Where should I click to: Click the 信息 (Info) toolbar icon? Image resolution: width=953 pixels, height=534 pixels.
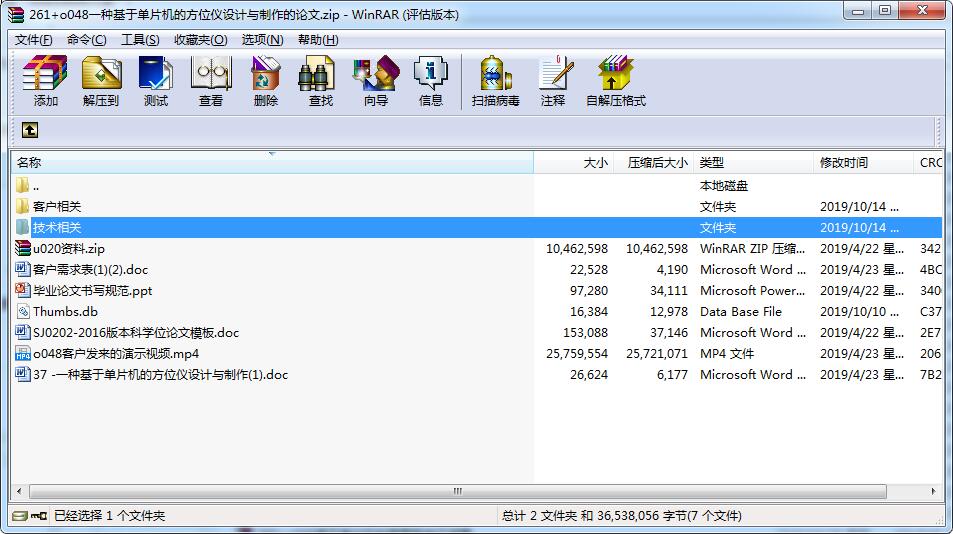[430, 74]
